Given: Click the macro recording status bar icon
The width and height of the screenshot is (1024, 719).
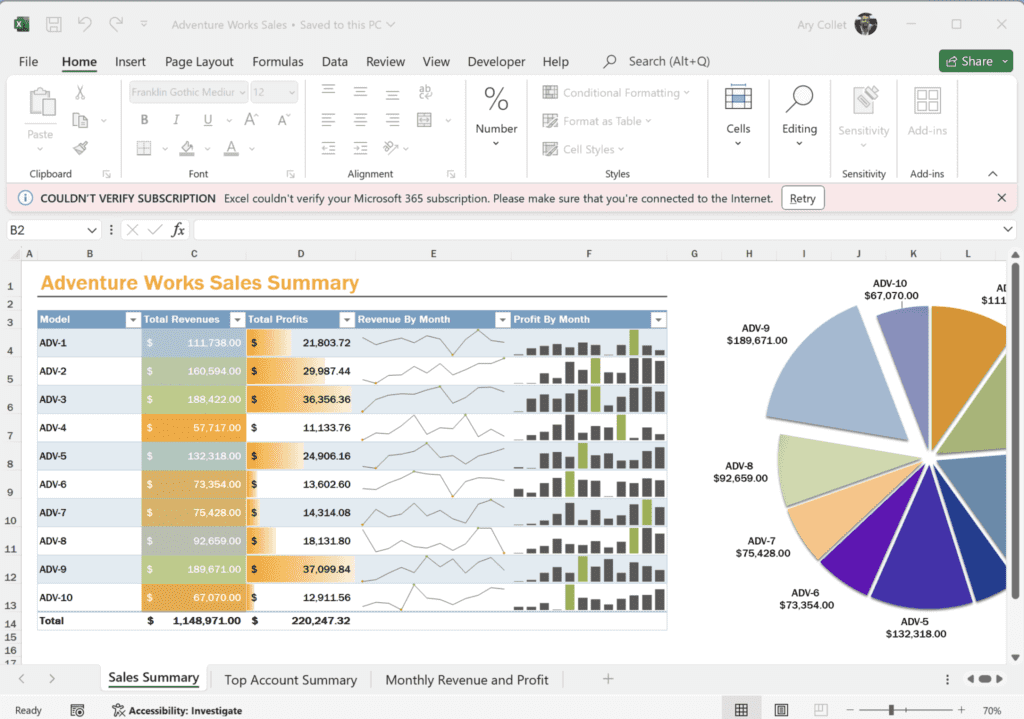Looking at the screenshot, I should (x=77, y=710).
